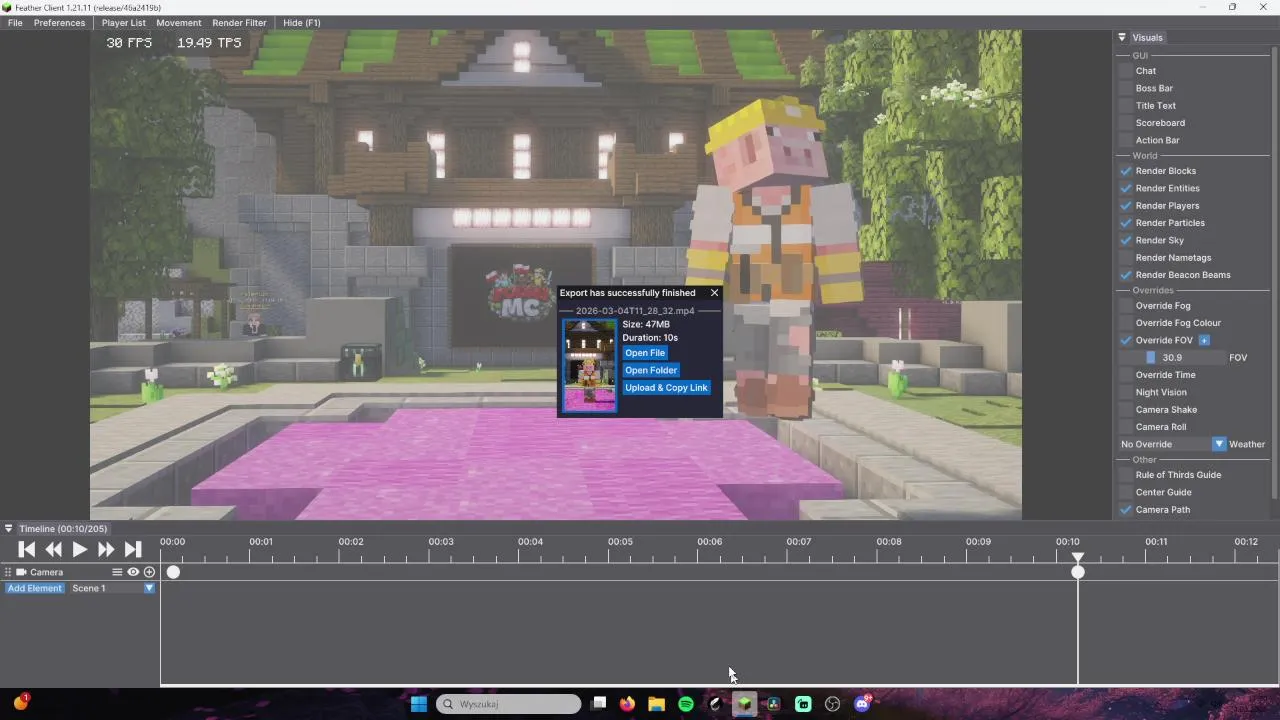Click the fast-forward playback button
The width and height of the screenshot is (1280, 720).
(x=106, y=549)
